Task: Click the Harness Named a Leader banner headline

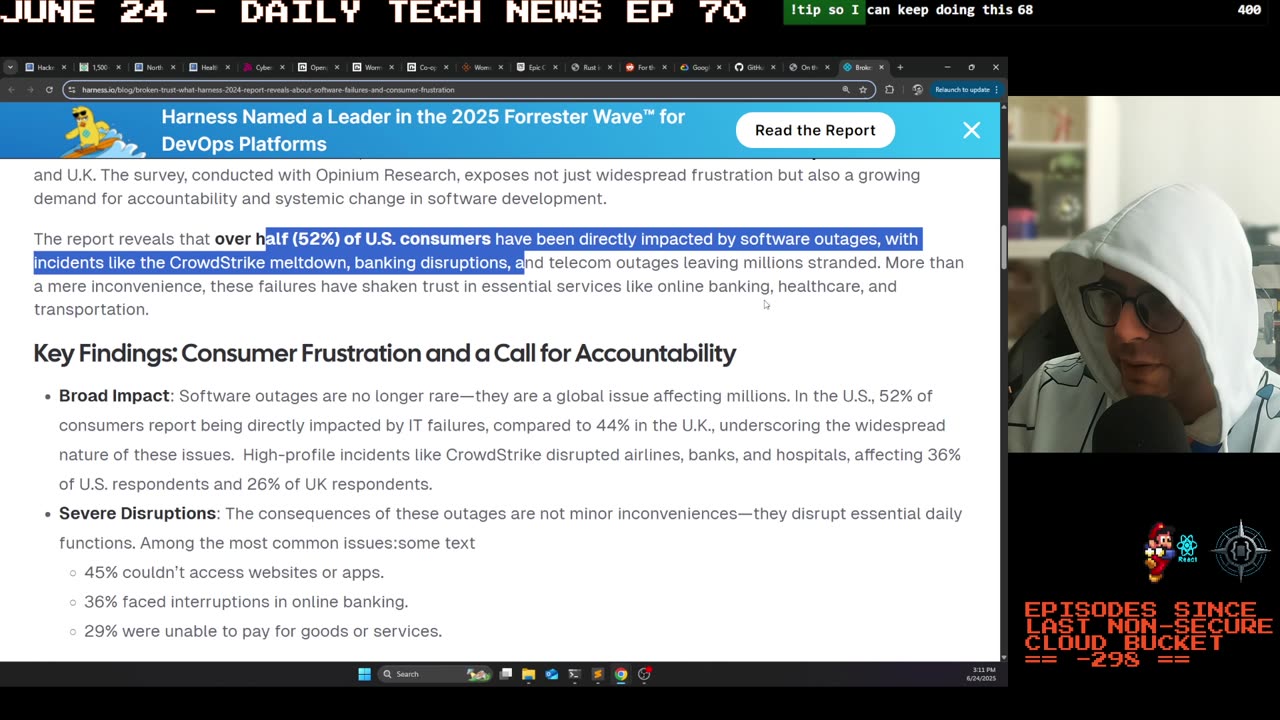Action: pos(423,130)
